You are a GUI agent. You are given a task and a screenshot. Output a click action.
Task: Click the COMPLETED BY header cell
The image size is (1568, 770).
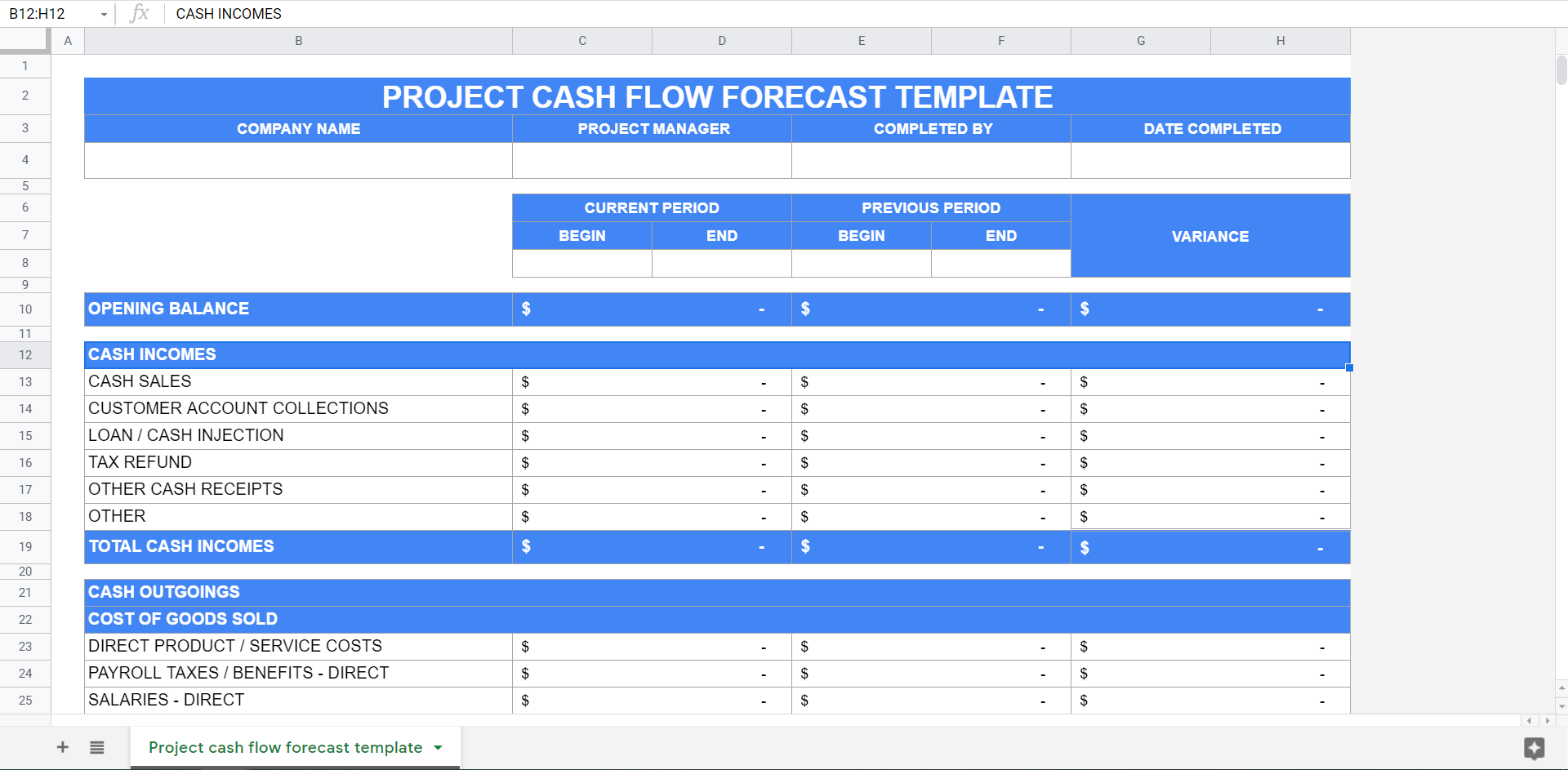[932, 129]
